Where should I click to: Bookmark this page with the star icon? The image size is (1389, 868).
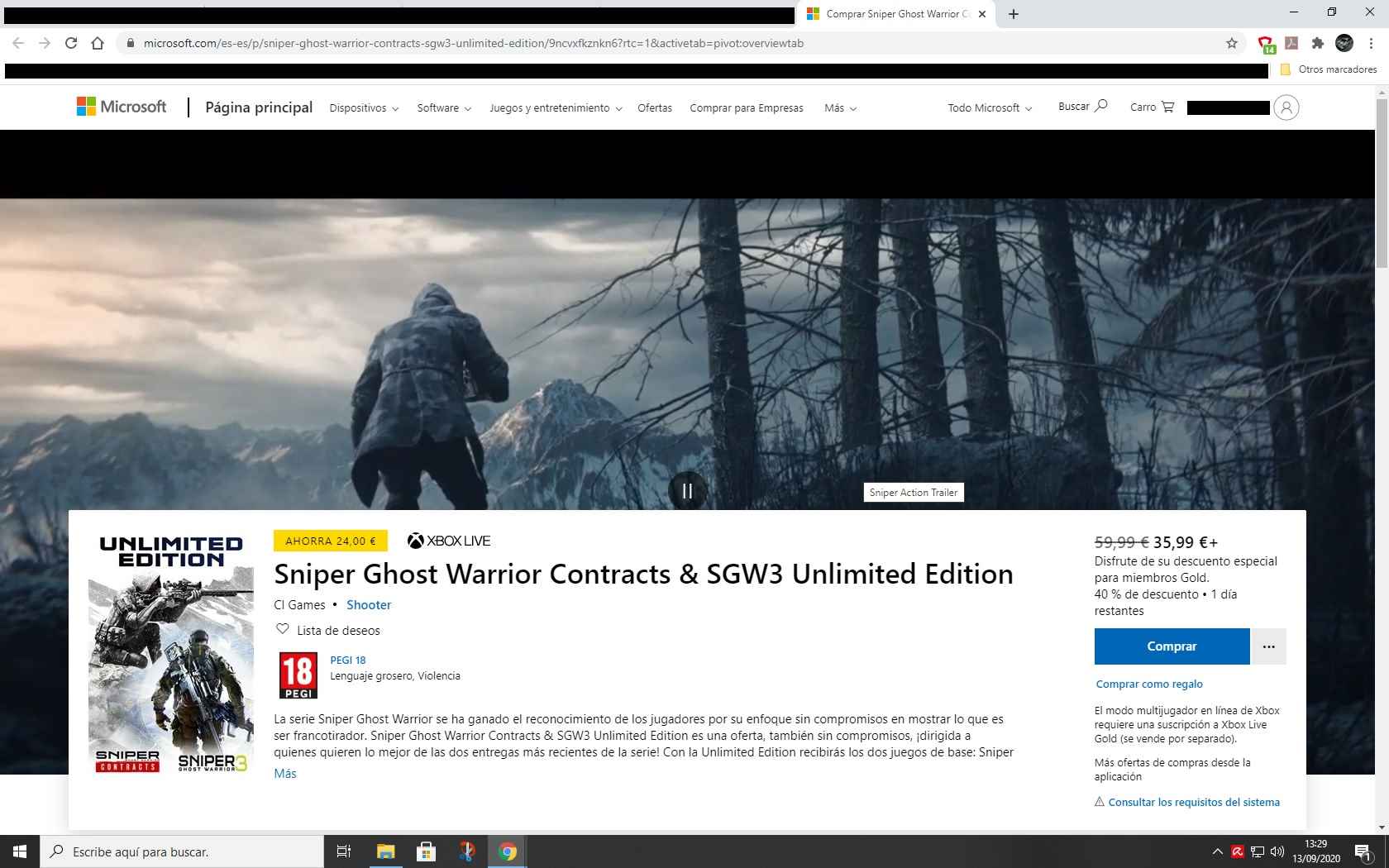(x=1232, y=43)
